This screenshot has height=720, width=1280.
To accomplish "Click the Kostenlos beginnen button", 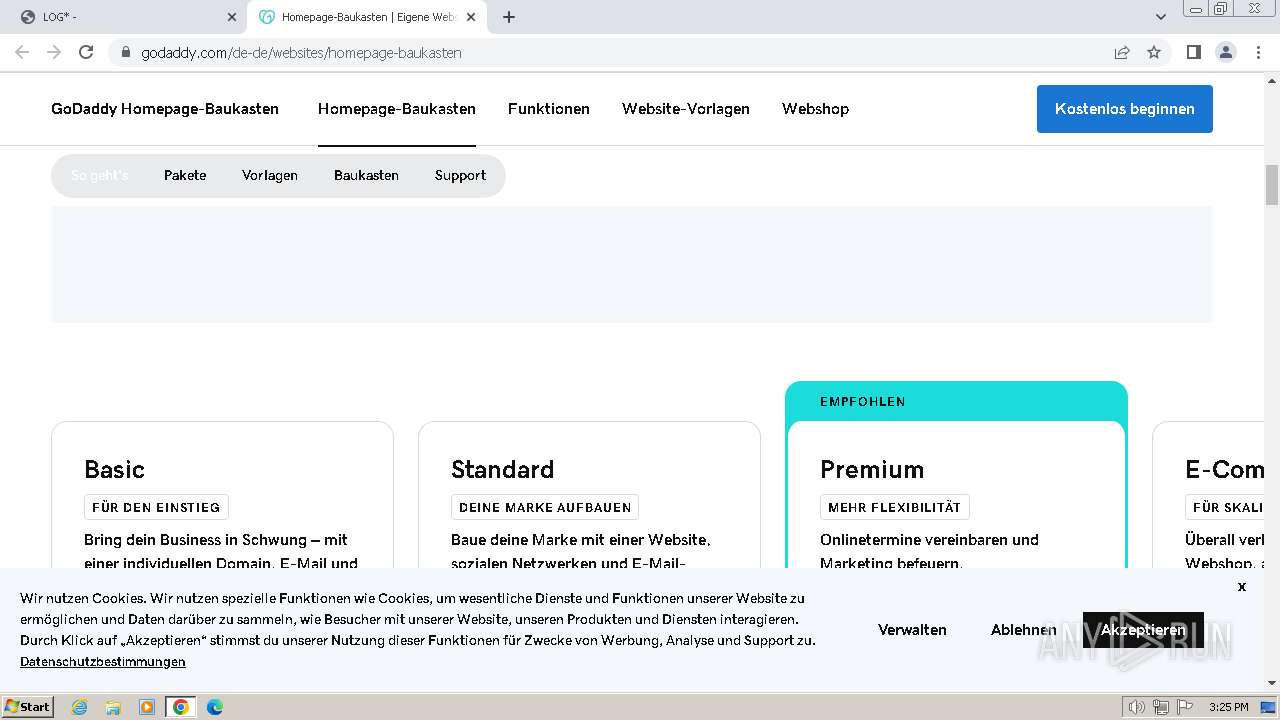I will pos(1125,109).
